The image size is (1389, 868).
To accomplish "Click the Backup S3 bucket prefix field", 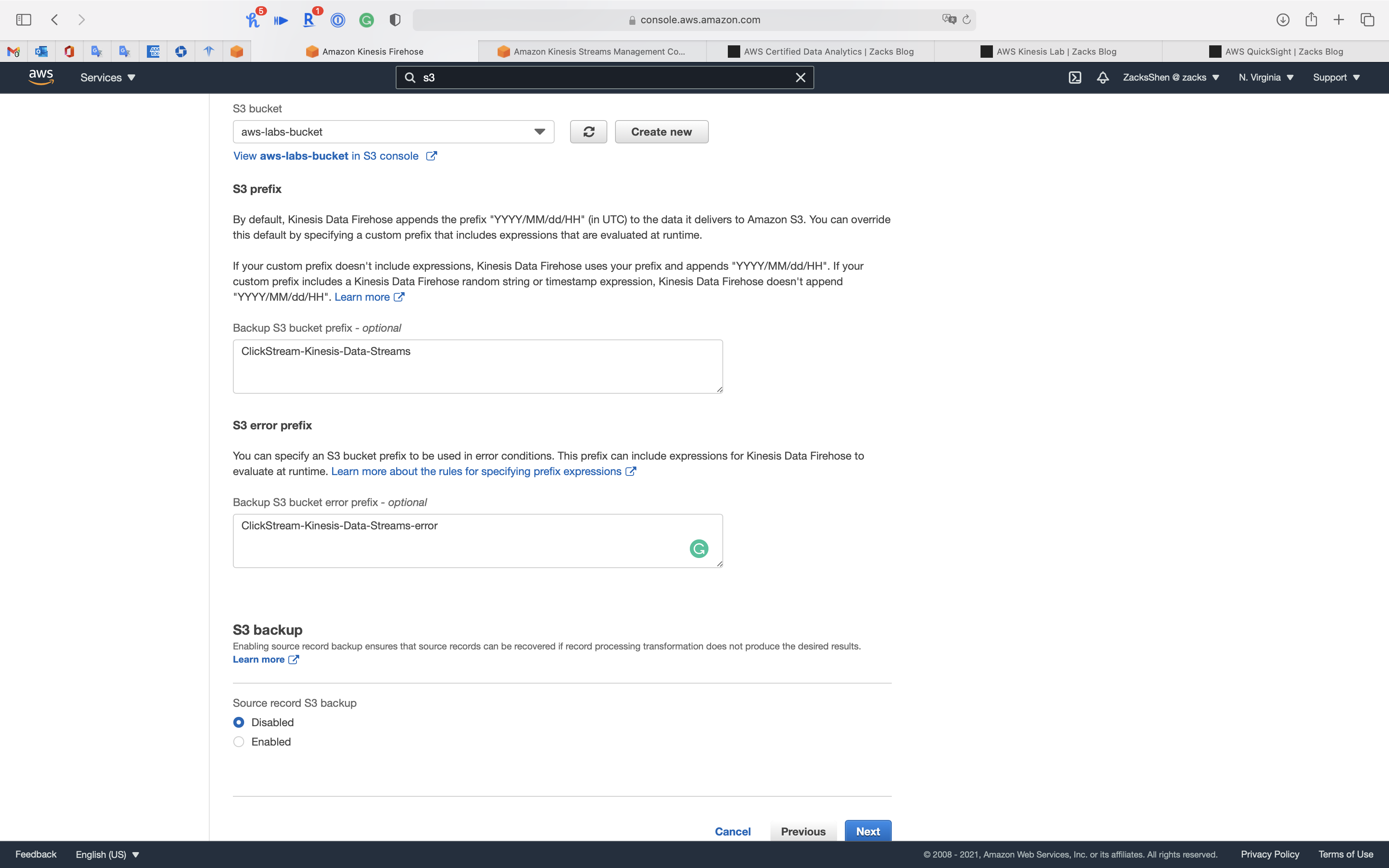I will coord(477,366).
